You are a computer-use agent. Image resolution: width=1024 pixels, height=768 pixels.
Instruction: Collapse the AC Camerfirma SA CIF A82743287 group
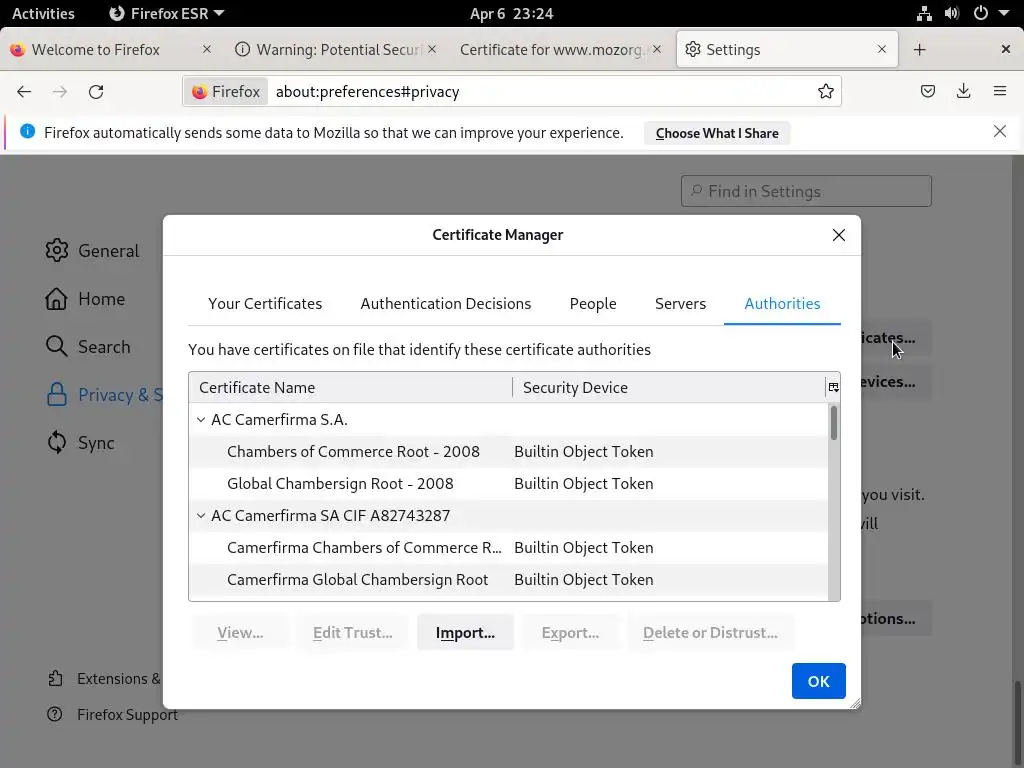[x=201, y=516]
